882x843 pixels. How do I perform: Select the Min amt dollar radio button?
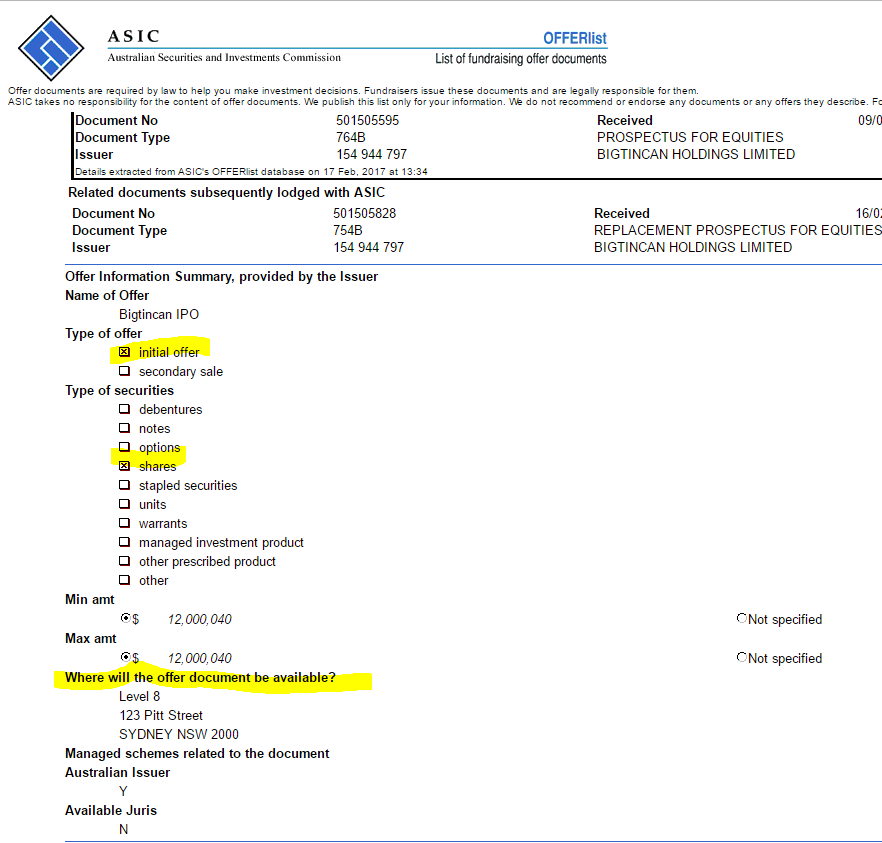[125, 618]
